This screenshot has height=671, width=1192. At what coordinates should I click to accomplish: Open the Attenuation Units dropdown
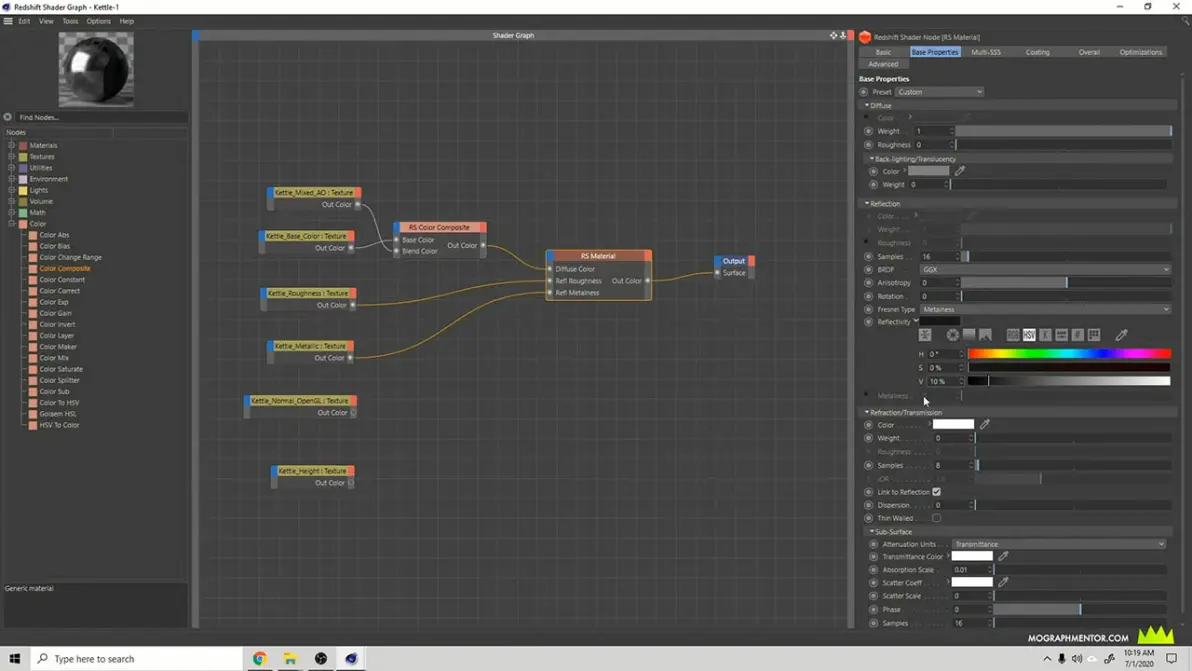(x=1058, y=544)
